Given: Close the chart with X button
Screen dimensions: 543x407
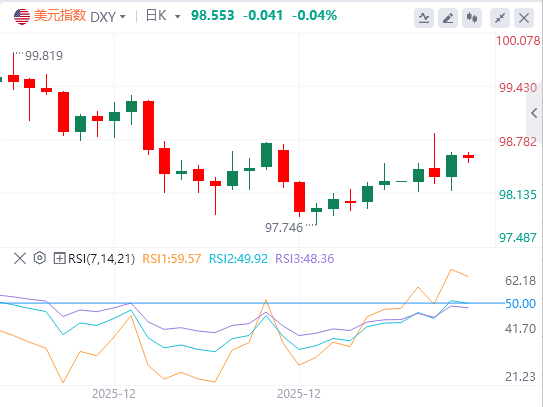Looking at the screenshot, I should coord(524,18).
